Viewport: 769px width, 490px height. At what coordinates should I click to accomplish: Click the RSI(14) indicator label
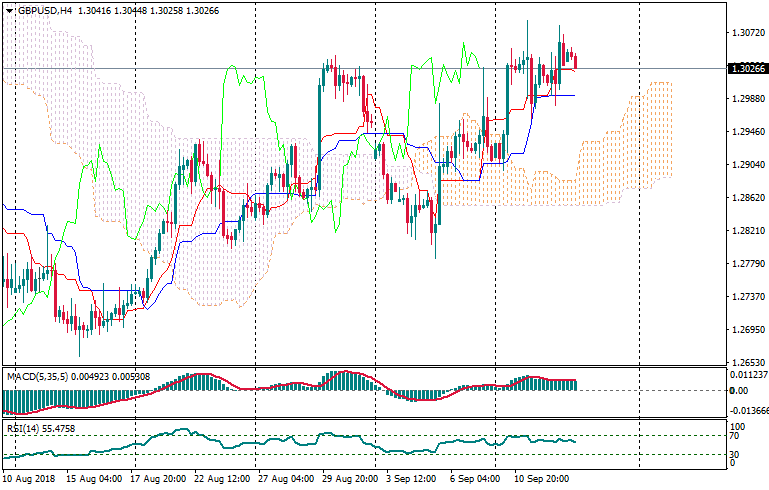(x=20, y=428)
